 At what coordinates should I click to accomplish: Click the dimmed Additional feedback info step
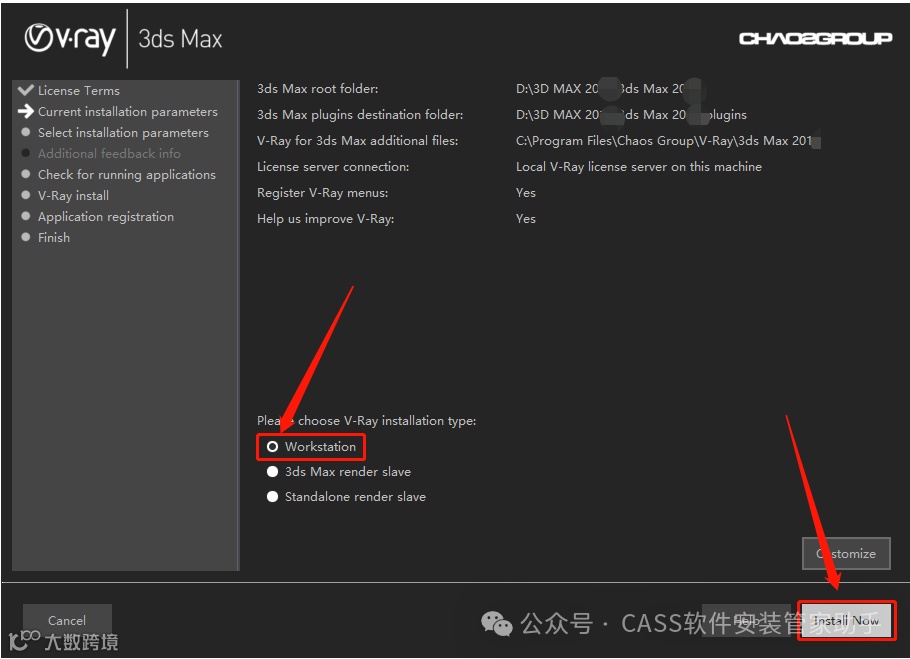point(109,154)
